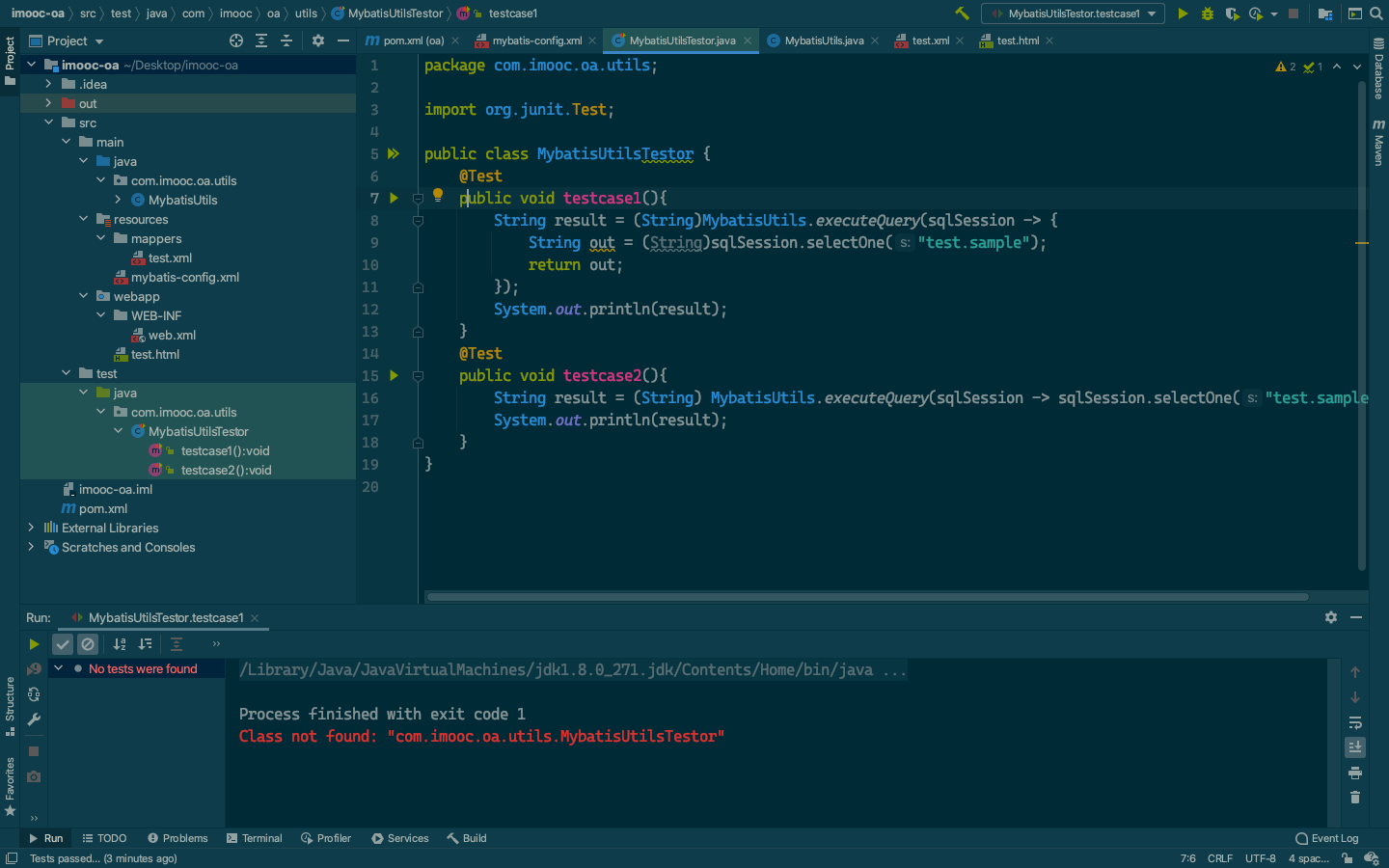Image resolution: width=1389 pixels, height=868 pixels.
Task: Open the run configuration dropdown
Action: (x=1074, y=14)
